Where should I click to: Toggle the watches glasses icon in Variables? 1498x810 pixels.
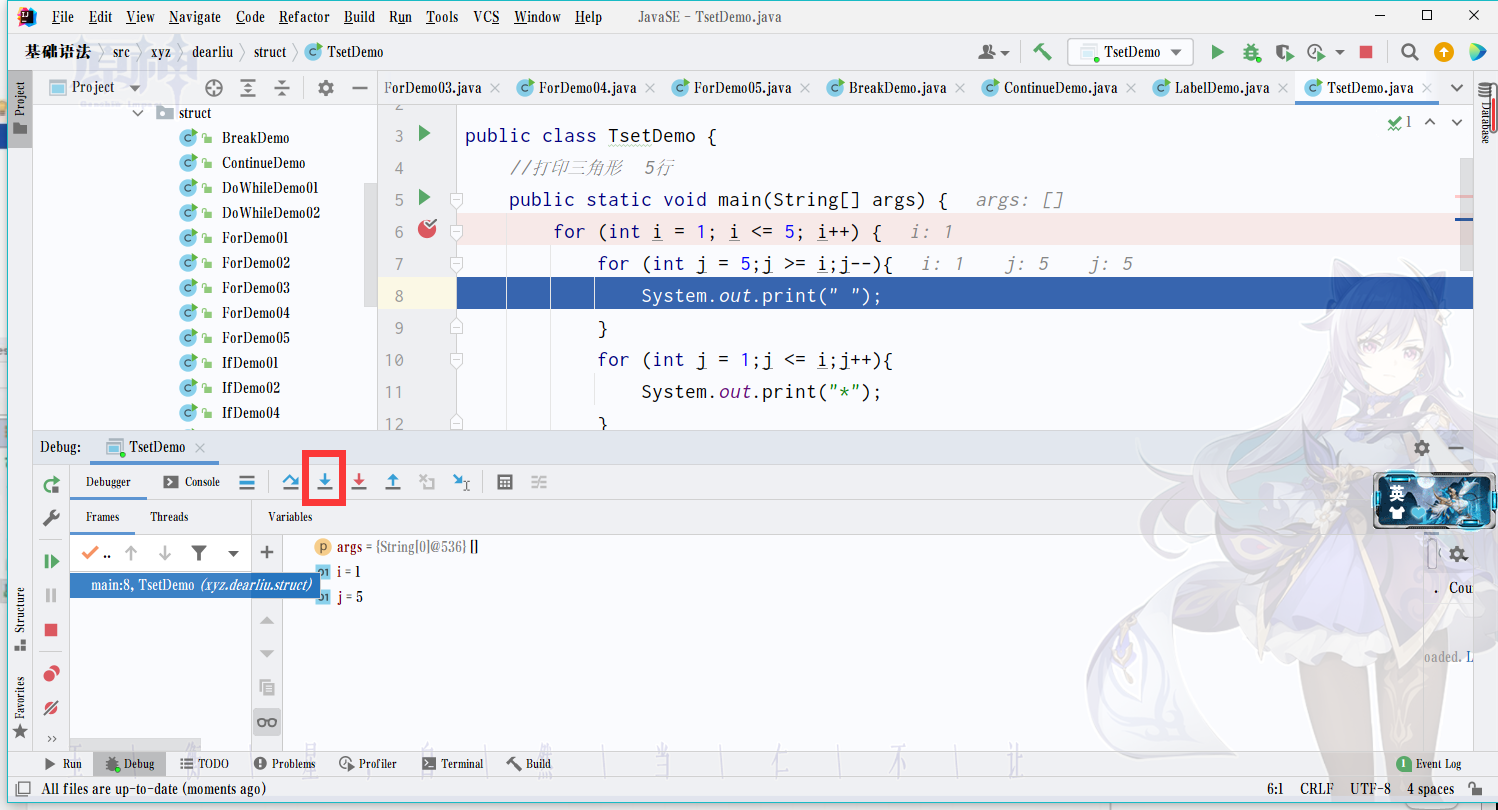pyautogui.click(x=267, y=722)
